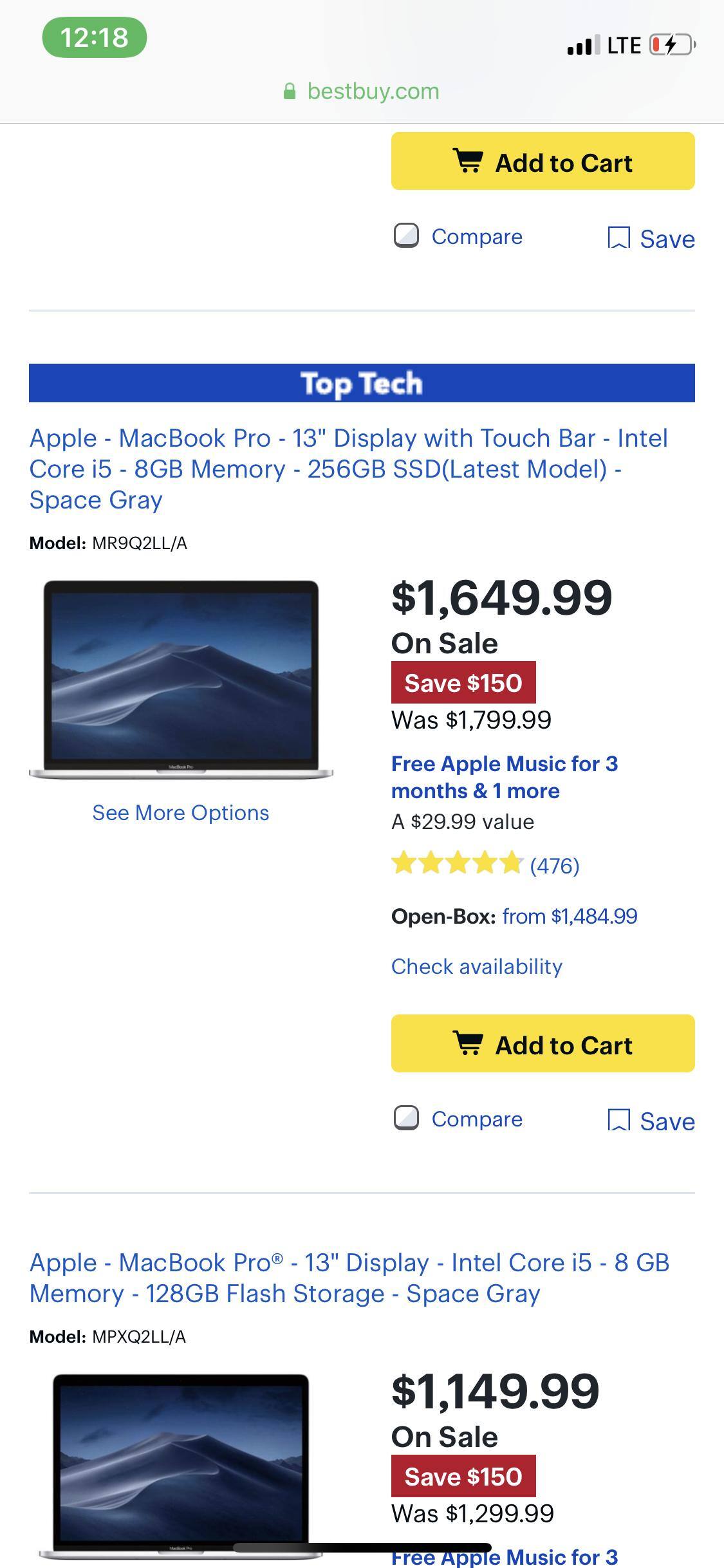Open the Free Apple Music for 3 months offer
Viewport: 724px width, 1568px height.
click(504, 777)
